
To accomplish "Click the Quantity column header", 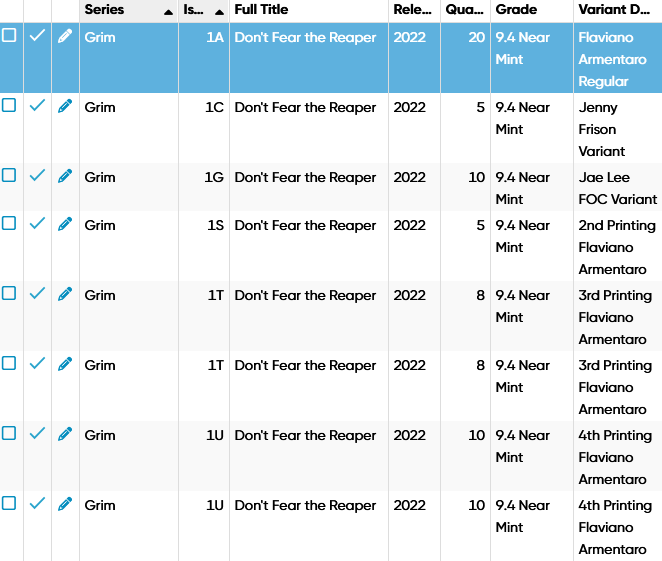I will (465, 10).
